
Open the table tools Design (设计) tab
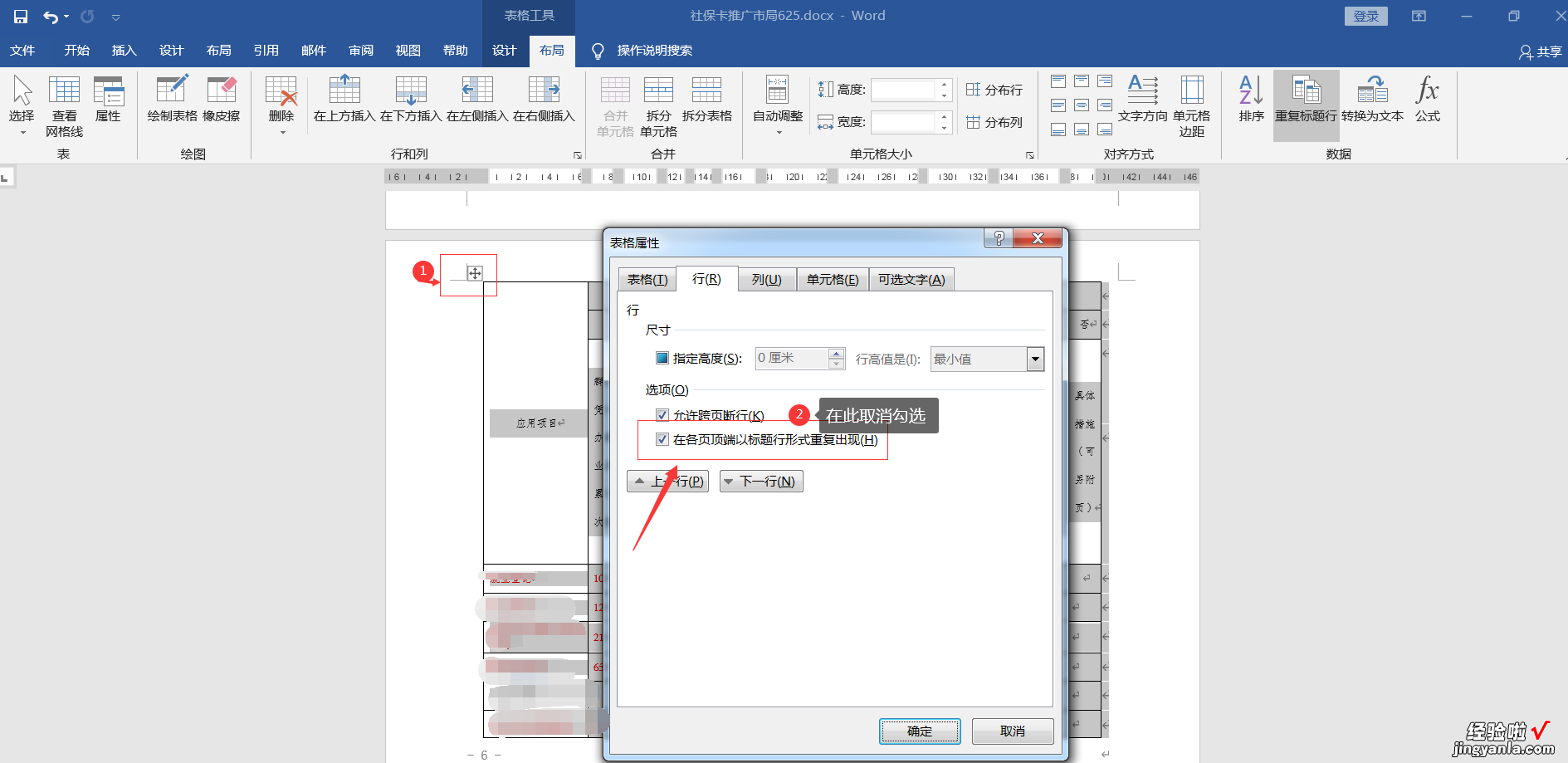(504, 51)
